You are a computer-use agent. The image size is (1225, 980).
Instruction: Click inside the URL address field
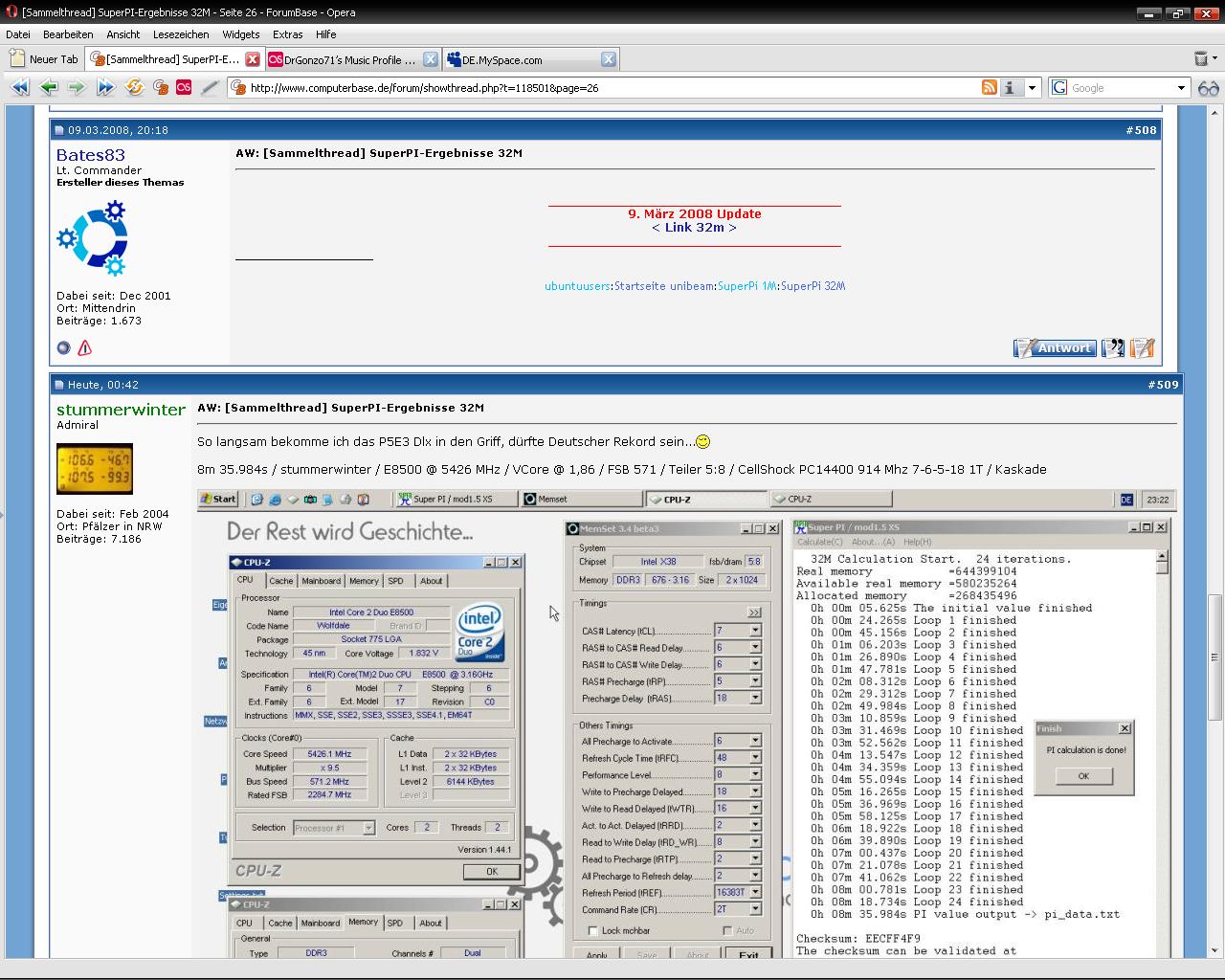[x=612, y=87]
